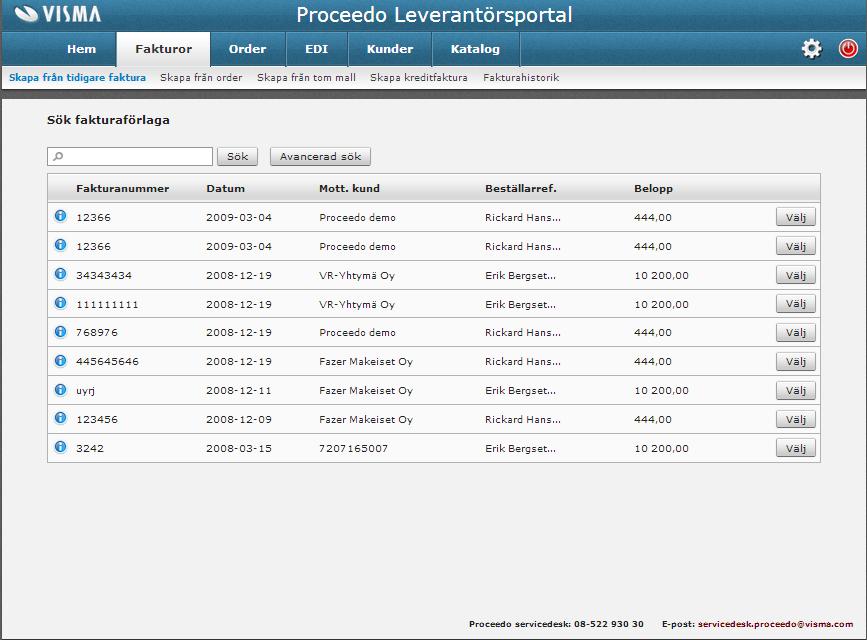
Task: Choose invoice 768976 with Välj
Action: coord(796,332)
